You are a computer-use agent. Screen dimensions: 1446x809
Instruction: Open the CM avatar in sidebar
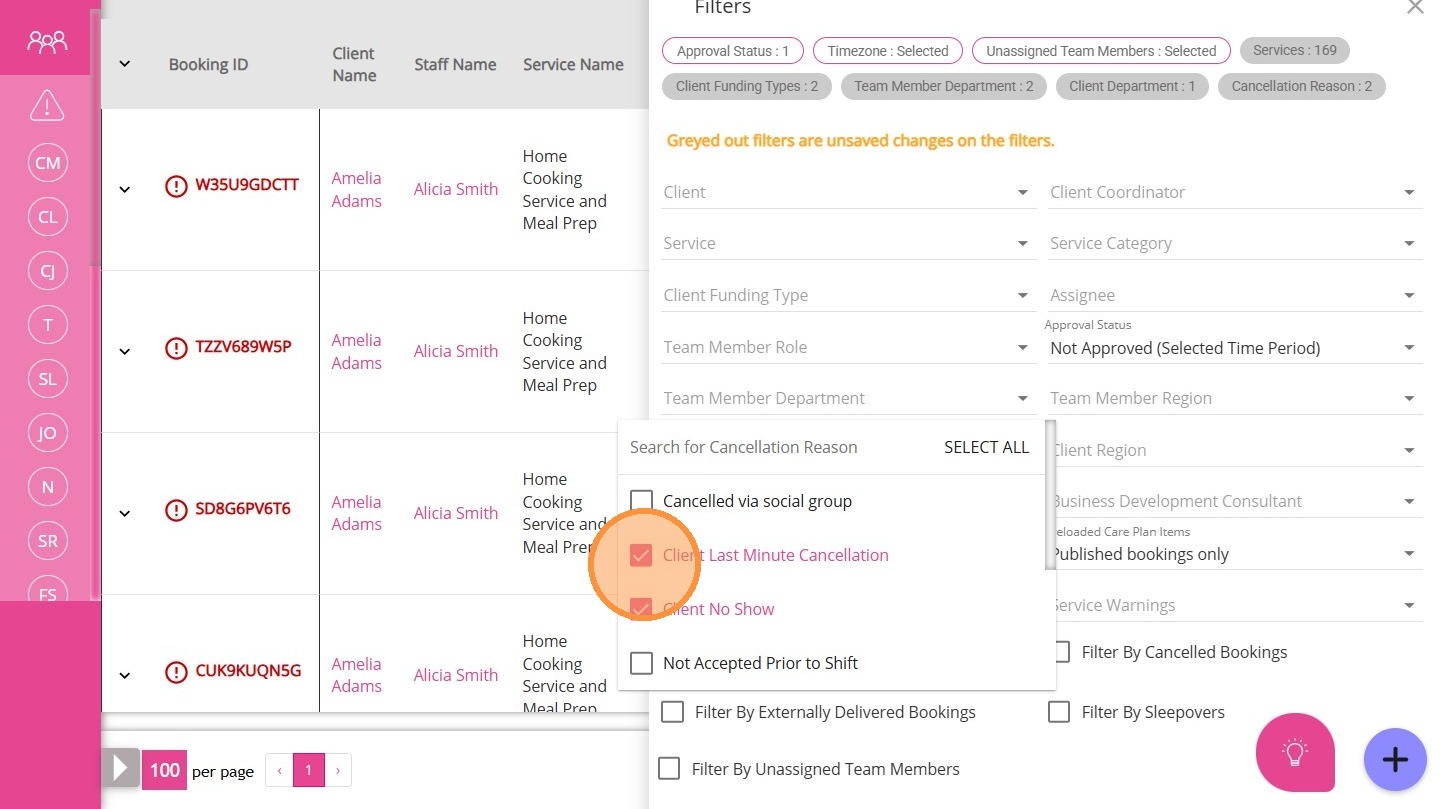point(47,163)
